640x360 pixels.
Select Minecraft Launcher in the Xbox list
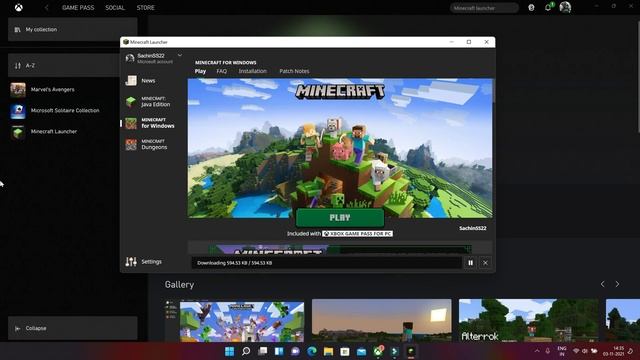click(x=44, y=132)
